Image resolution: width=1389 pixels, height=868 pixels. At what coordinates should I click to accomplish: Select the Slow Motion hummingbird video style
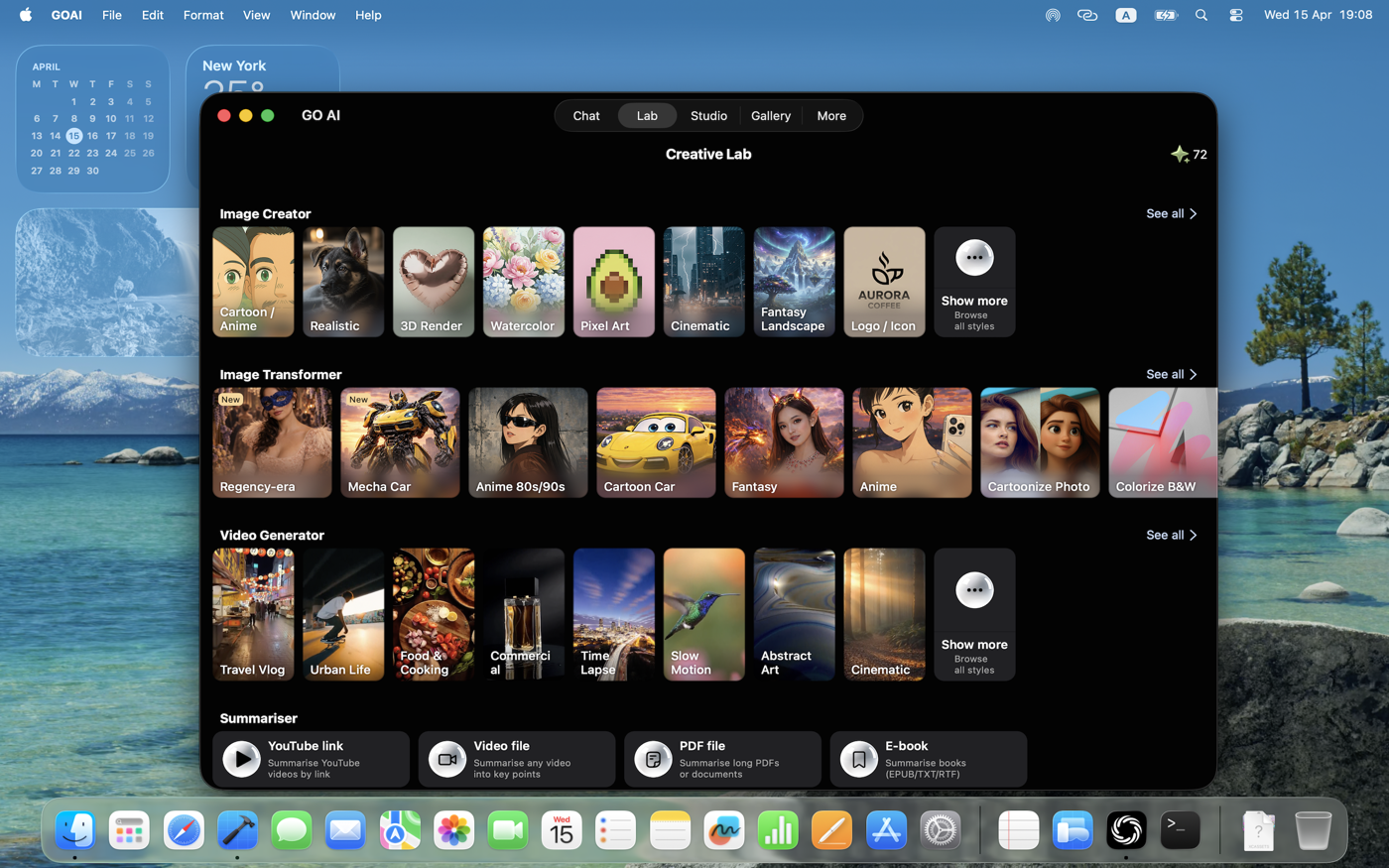point(703,614)
